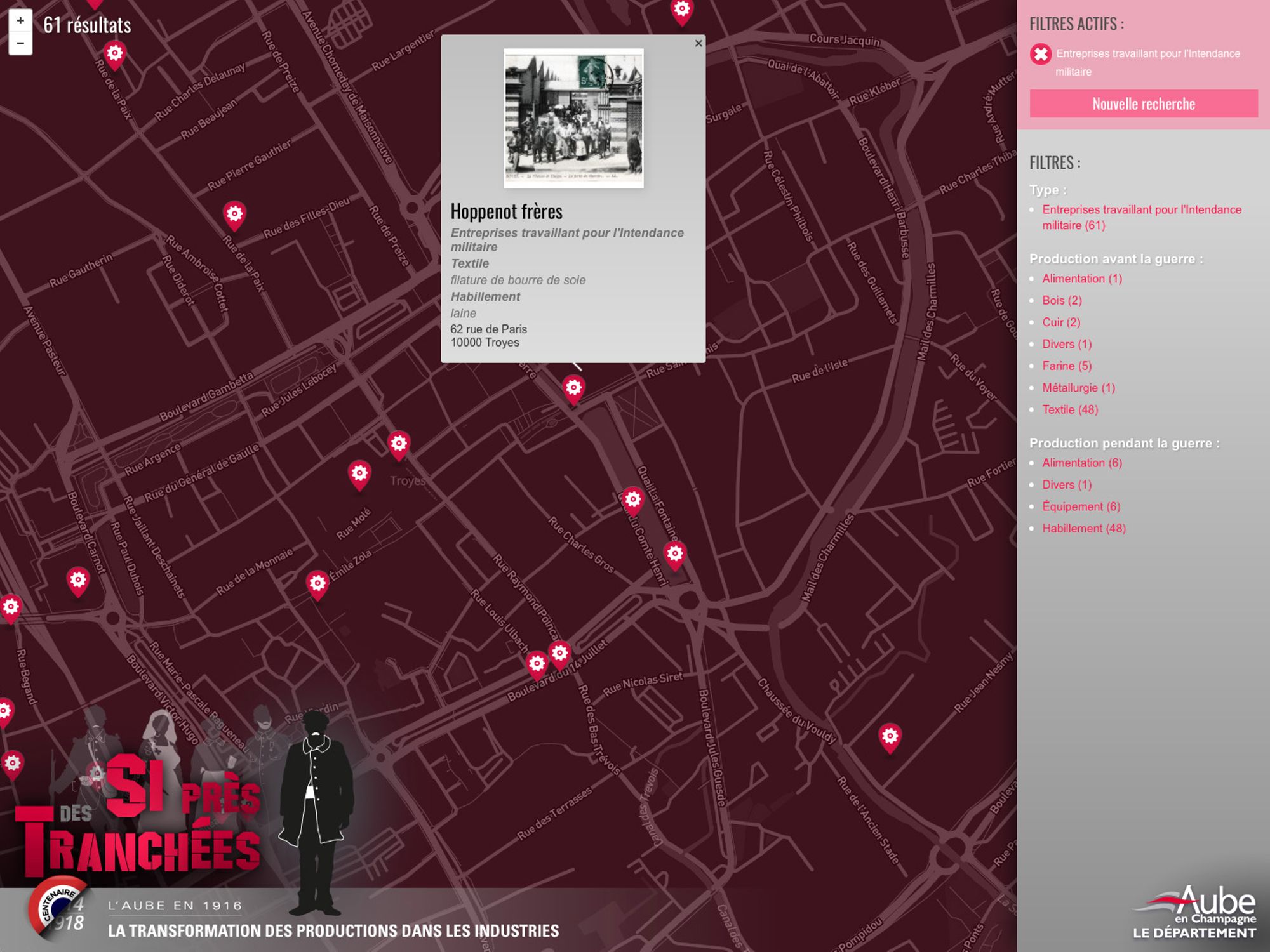Click marker beside Boulevard Carnot

(78, 580)
